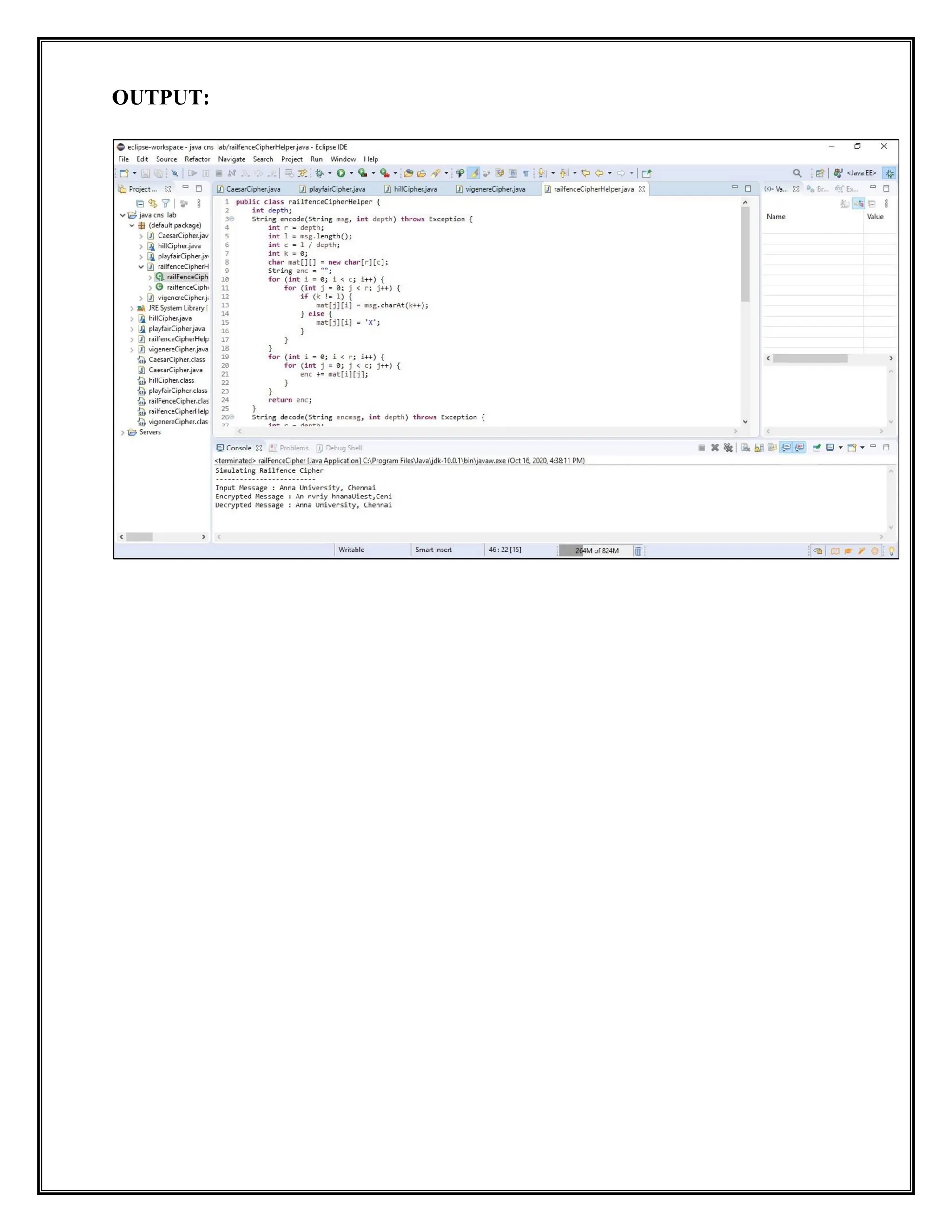952x1232 pixels.
Task: Click the Open Type icon in toolbar
Action: click(409, 173)
